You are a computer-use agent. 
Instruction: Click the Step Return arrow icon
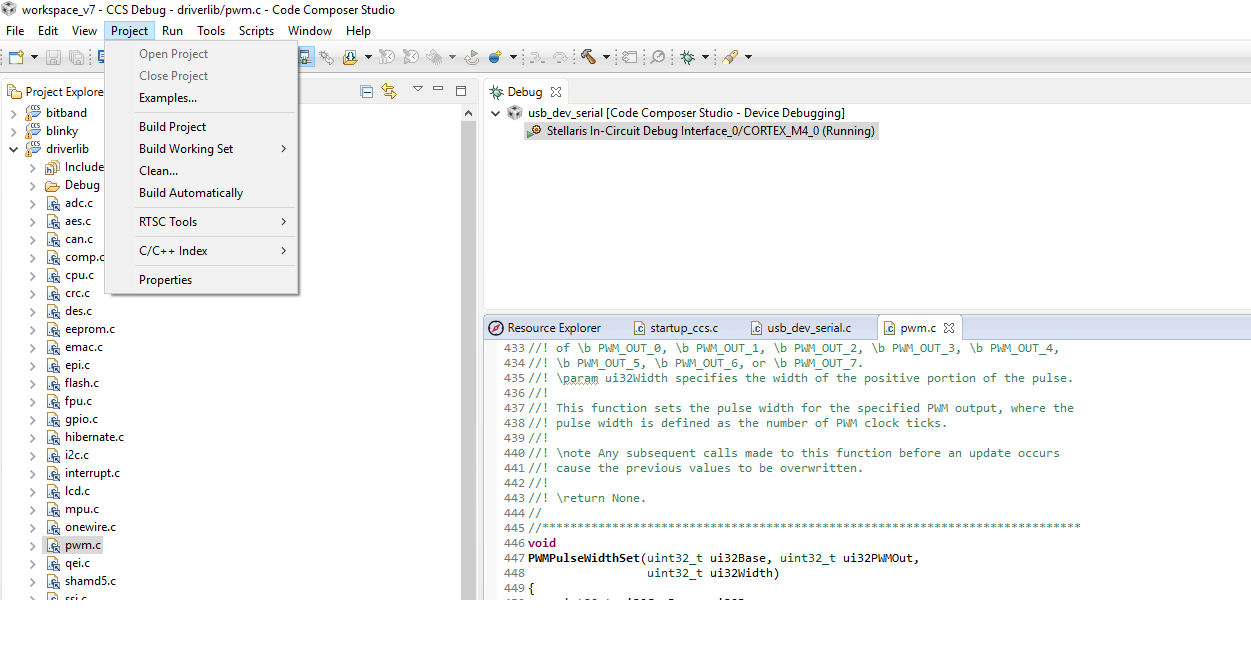pyautogui.click(x=471, y=57)
